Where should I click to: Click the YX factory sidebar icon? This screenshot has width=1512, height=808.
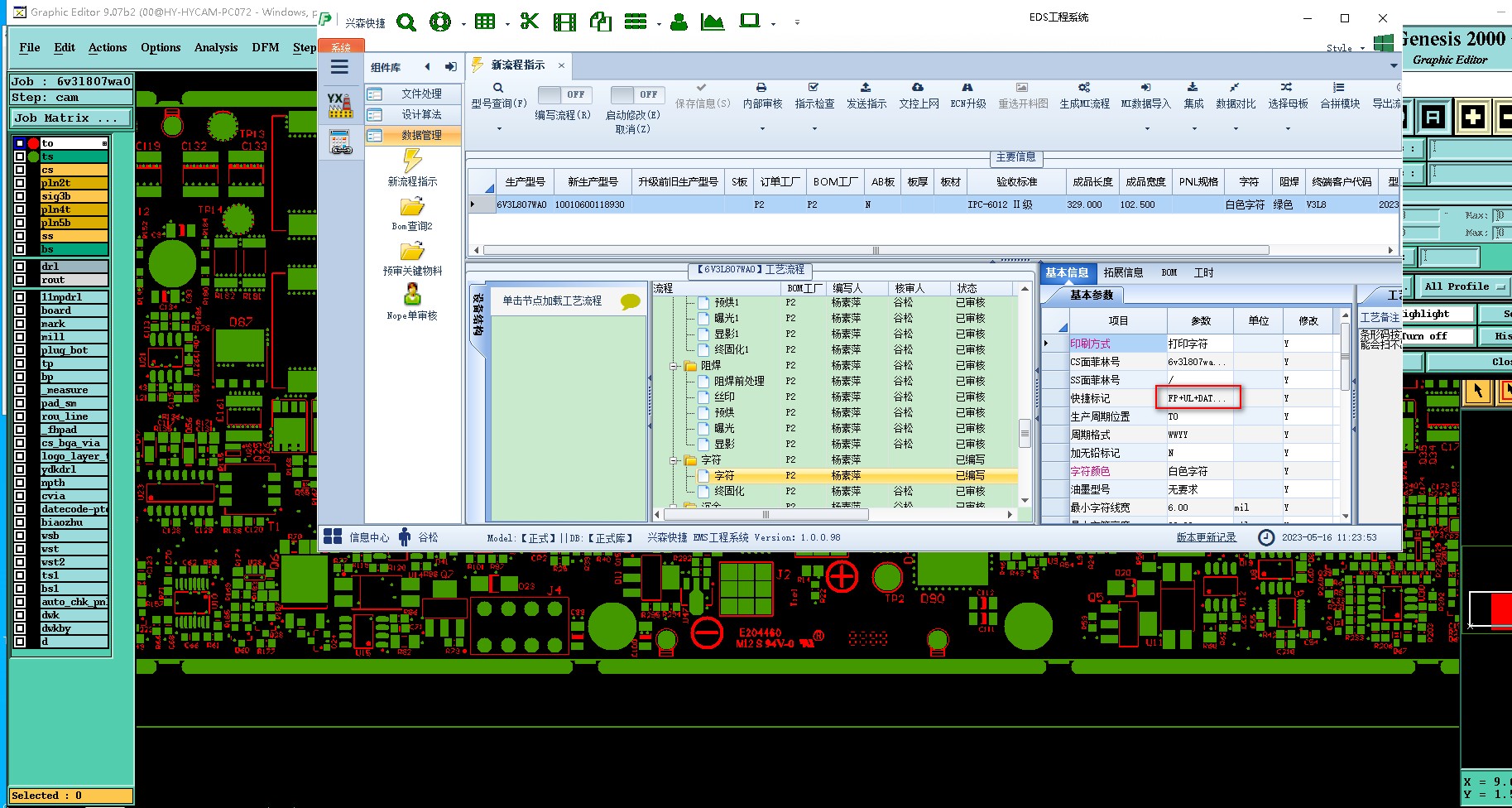pos(339,105)
